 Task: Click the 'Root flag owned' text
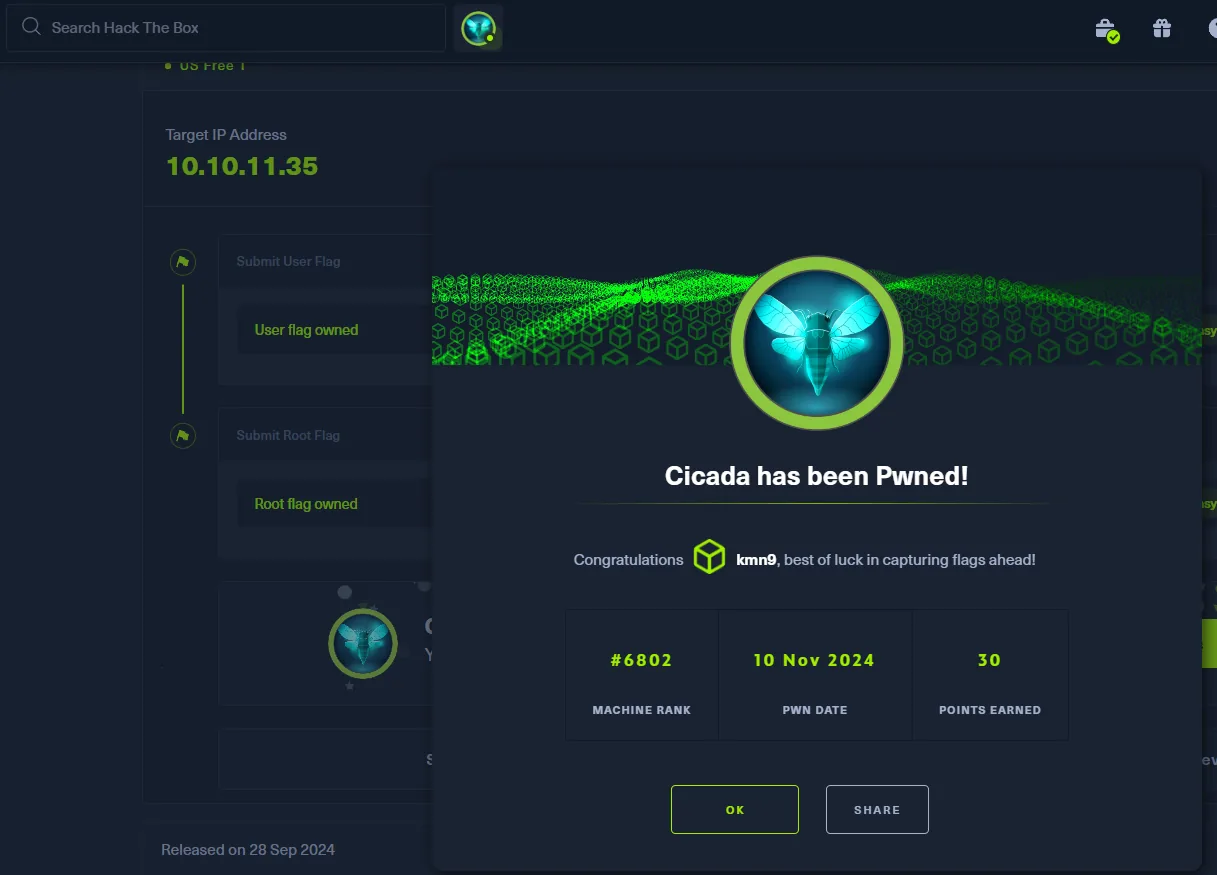pyautogui.click(x=306, y=504)
